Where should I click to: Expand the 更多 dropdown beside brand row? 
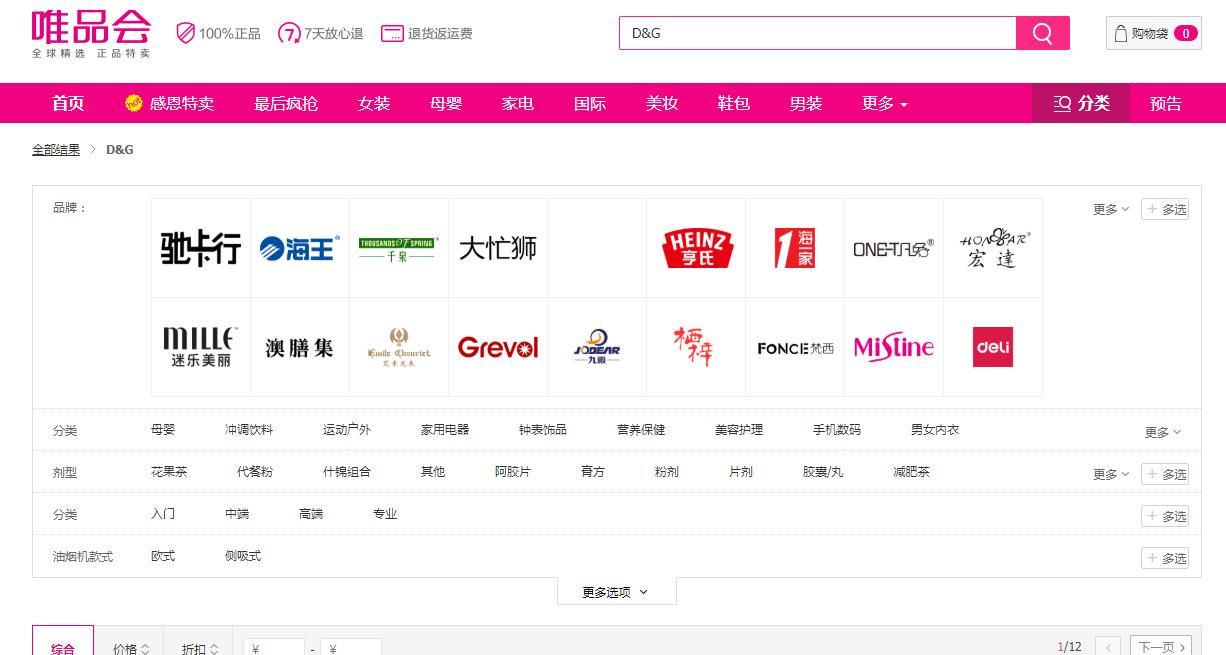pos(1108,209)
